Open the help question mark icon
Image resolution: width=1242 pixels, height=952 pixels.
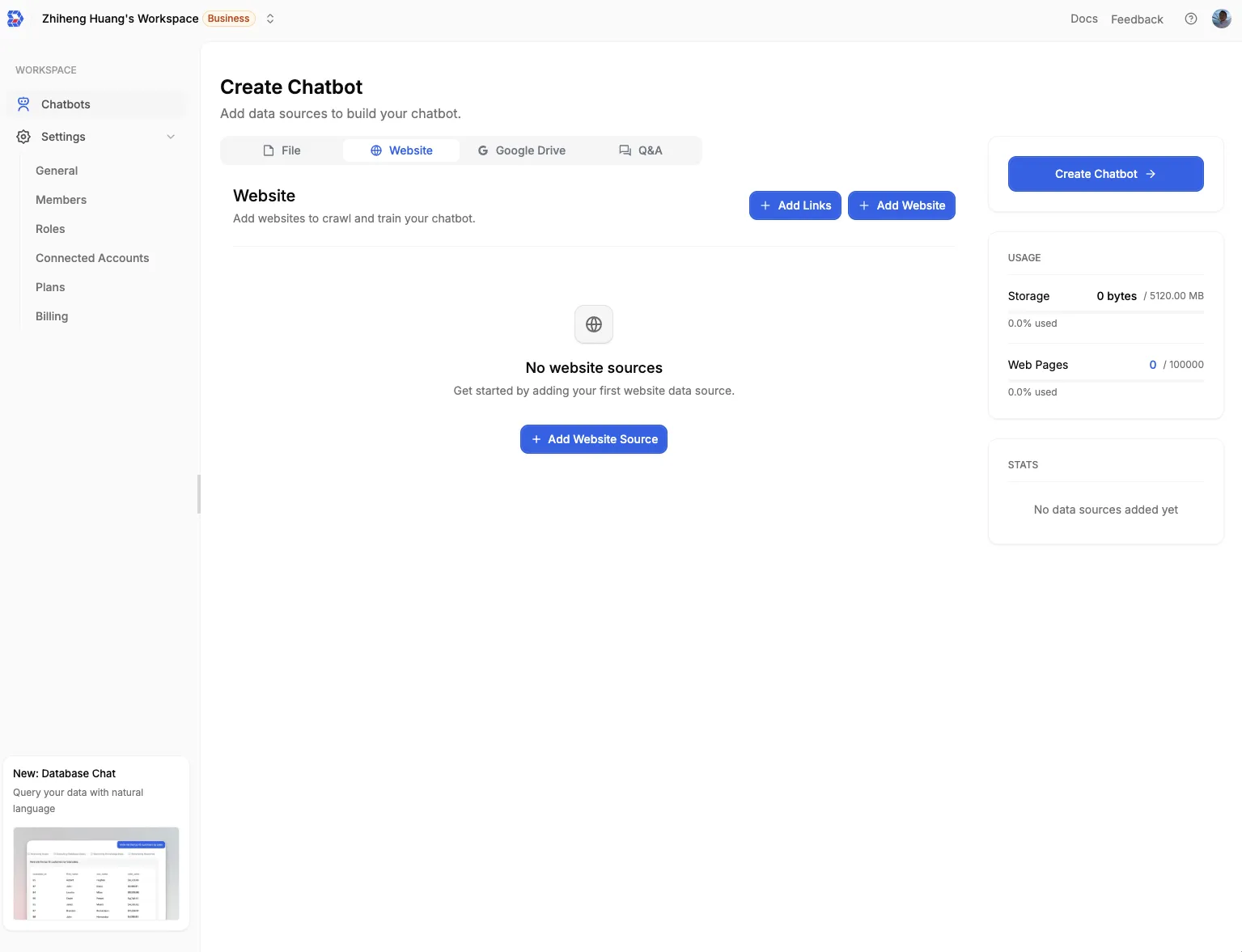pos(1189,19)
